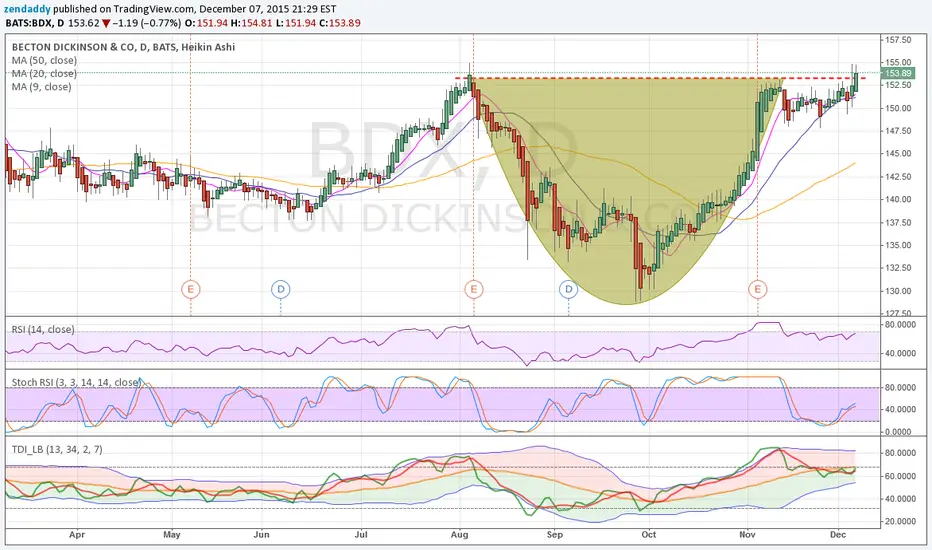Click the TradingView.com publication text
Viewport: 932px width, 550px height.
coord(152,9)
